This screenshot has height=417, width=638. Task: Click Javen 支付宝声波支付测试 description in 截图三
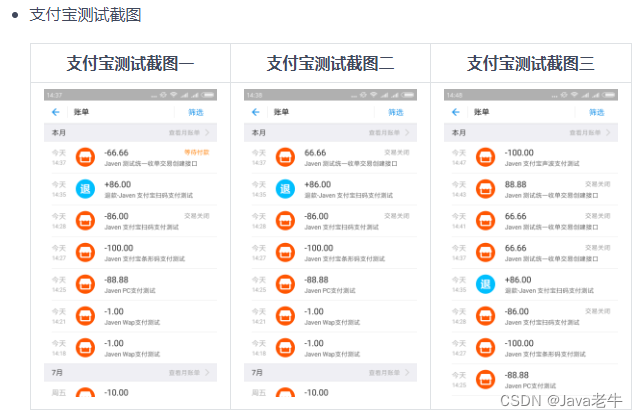[x=542, y=164]
